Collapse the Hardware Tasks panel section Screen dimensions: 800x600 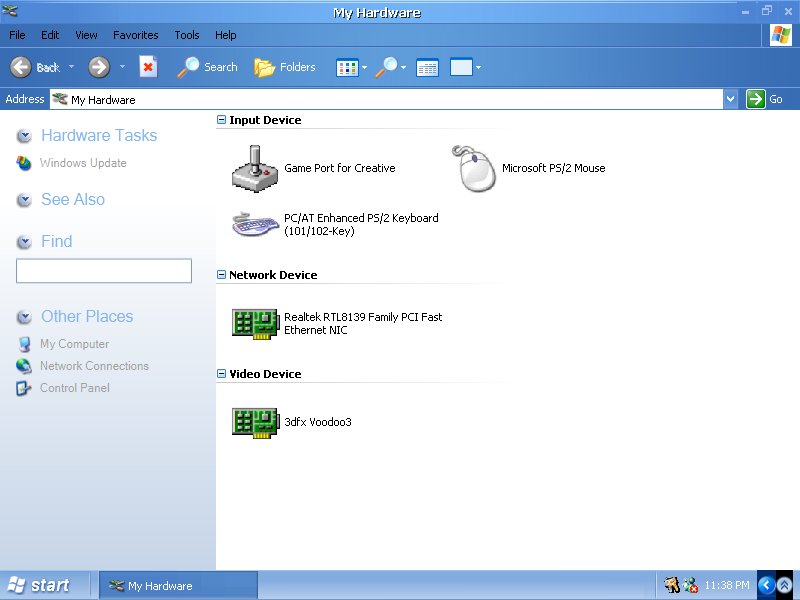point(24,136)
